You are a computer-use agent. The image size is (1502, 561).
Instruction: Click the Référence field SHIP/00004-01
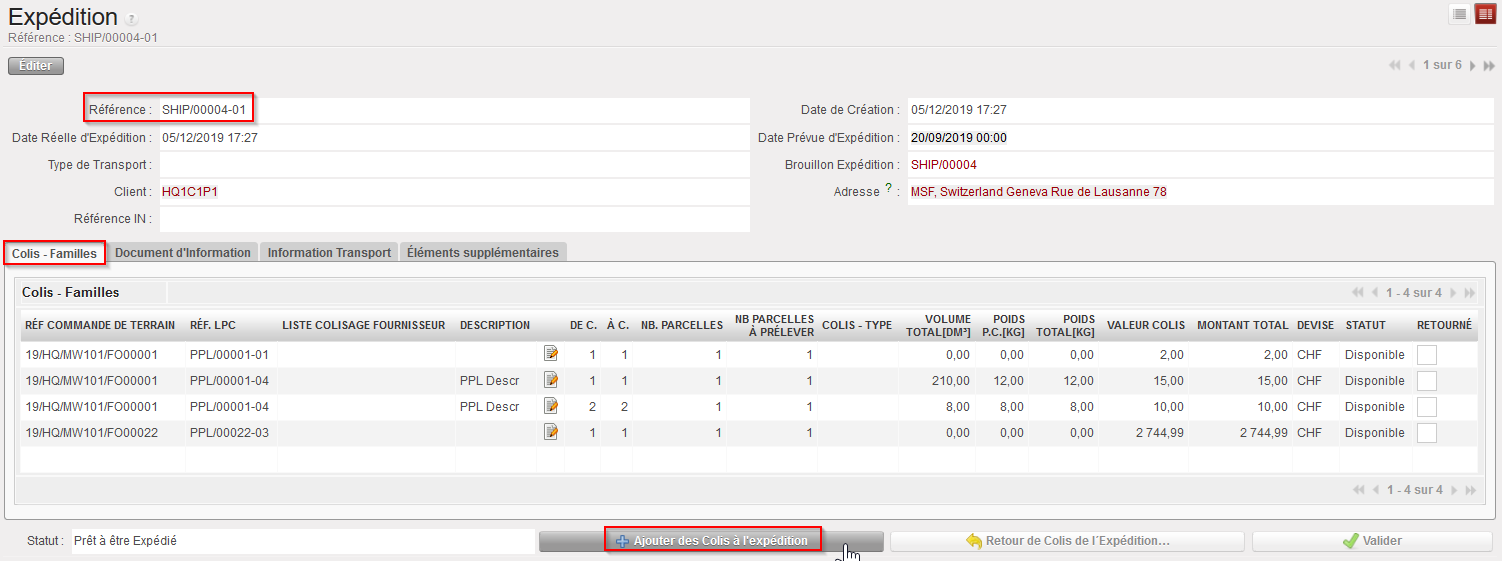pos(454,110)
